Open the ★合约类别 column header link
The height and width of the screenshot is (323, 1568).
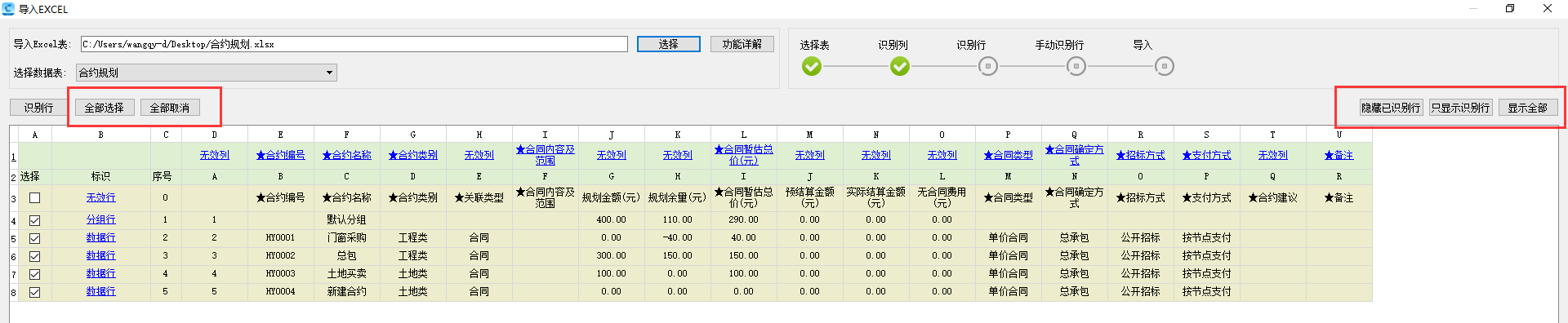(x=412, y=155)
